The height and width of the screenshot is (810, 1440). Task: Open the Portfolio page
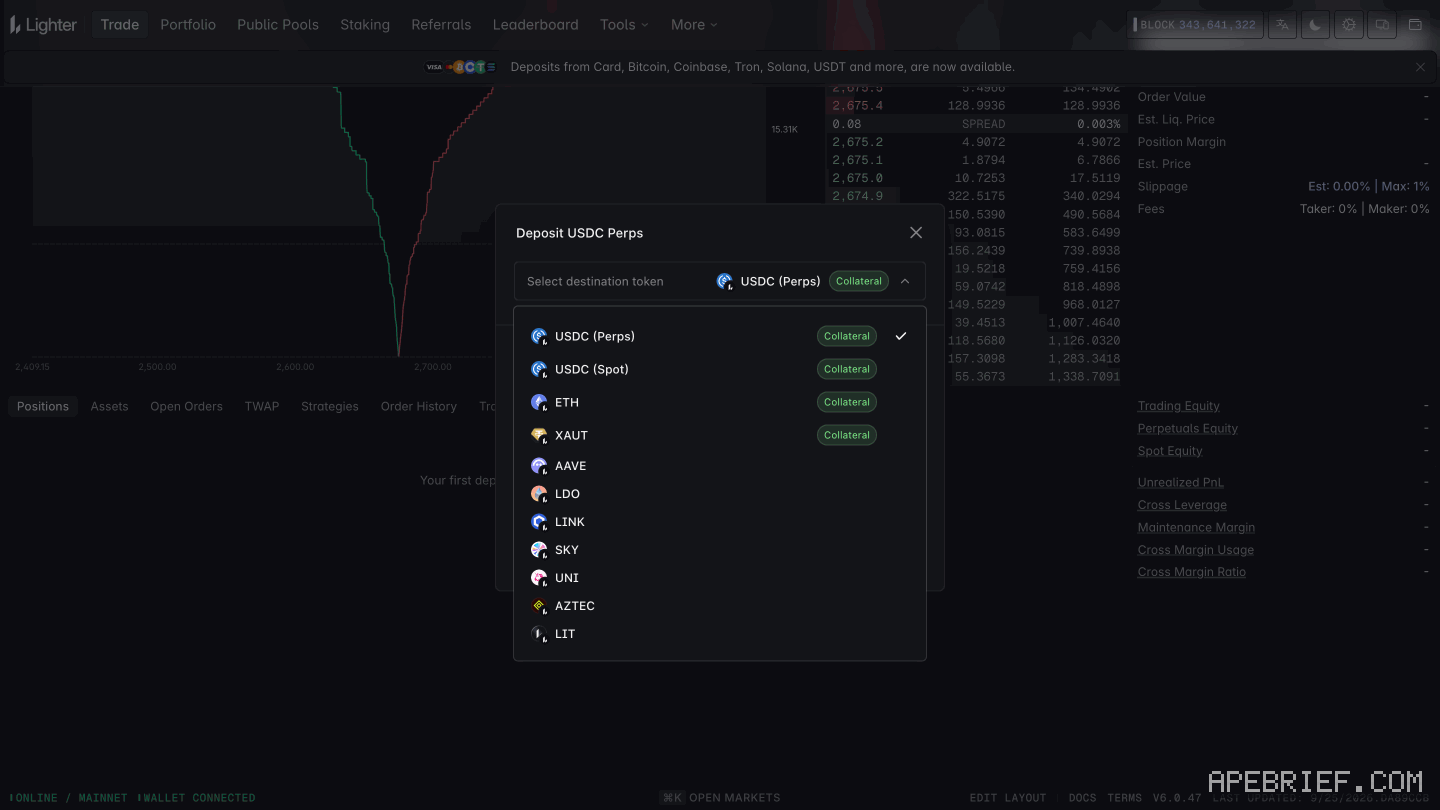188,25
